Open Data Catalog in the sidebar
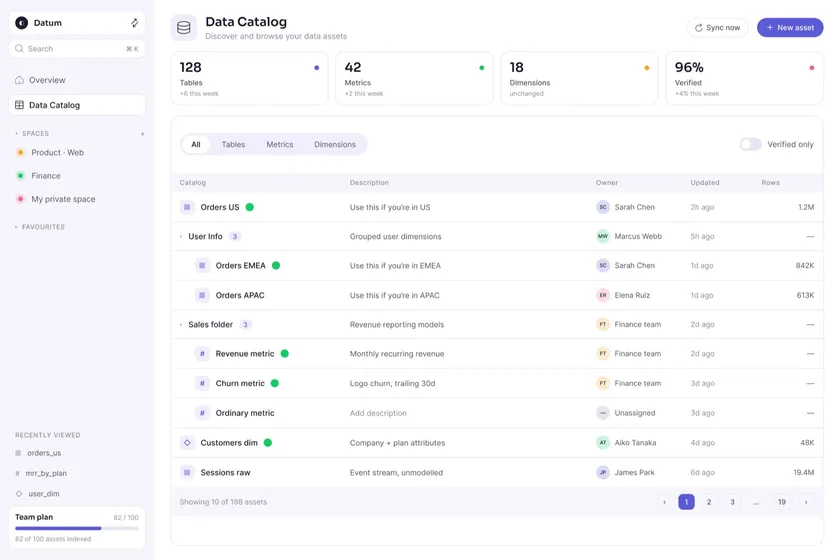Screen dimensions: 840x560 [x=77, y=105]
